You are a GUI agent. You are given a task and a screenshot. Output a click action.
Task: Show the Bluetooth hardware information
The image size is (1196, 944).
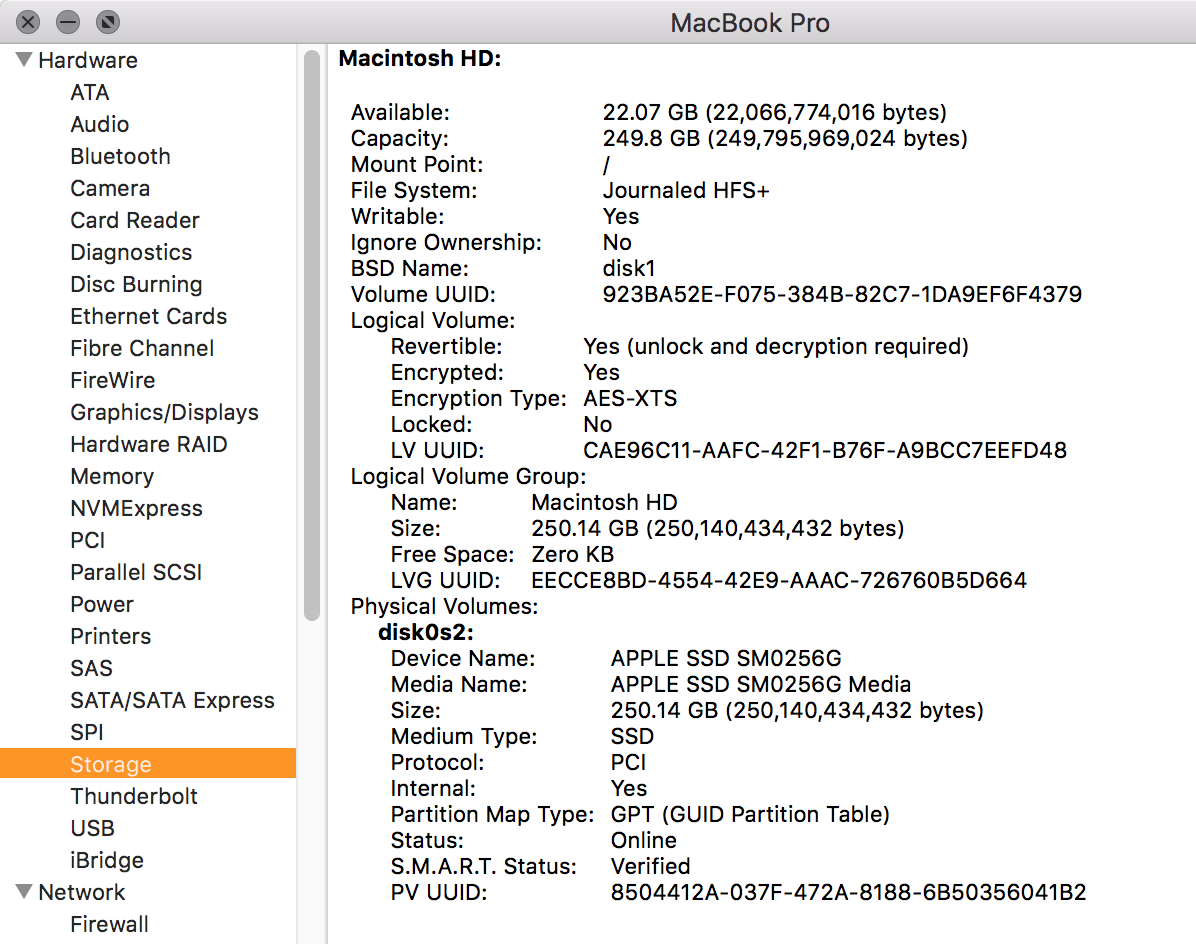tap(120, 156)
